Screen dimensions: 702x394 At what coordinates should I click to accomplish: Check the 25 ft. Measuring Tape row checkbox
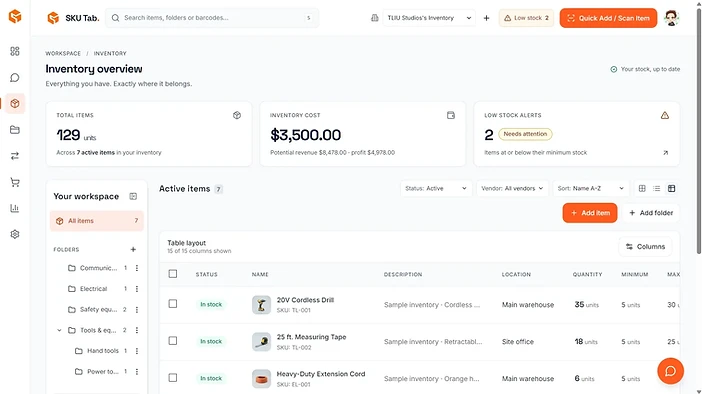173,341
